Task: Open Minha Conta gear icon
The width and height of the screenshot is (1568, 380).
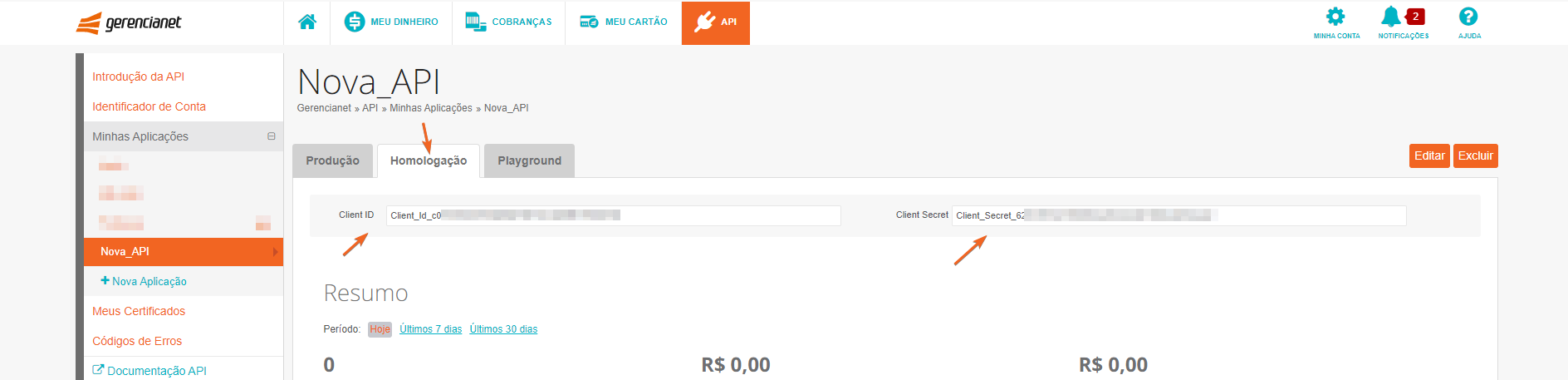Action: 1335,17
